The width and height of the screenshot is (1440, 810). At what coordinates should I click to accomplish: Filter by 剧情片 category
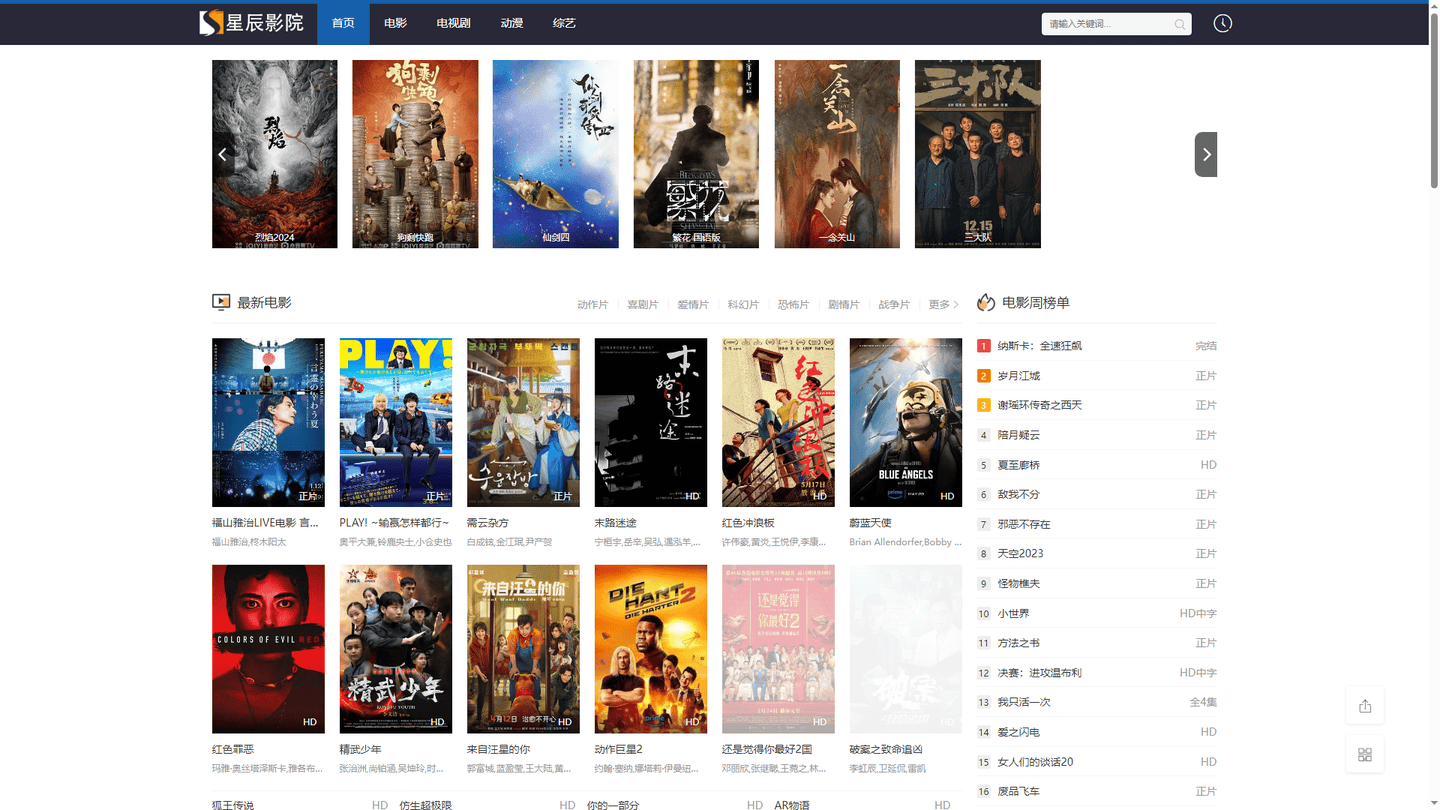pos(843,304)
